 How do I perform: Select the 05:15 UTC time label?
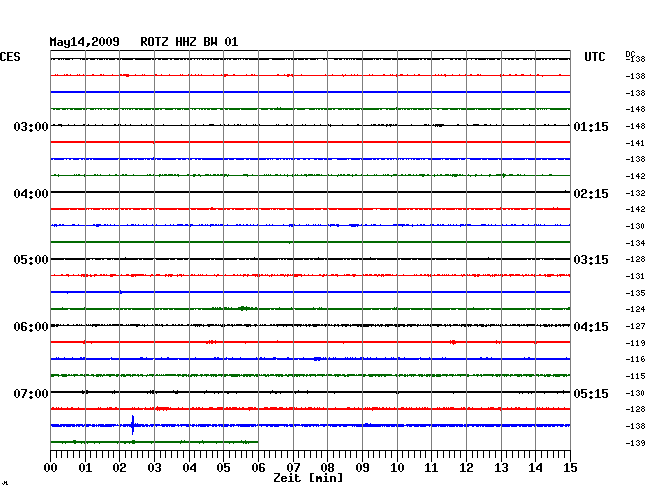click(591, 393)
